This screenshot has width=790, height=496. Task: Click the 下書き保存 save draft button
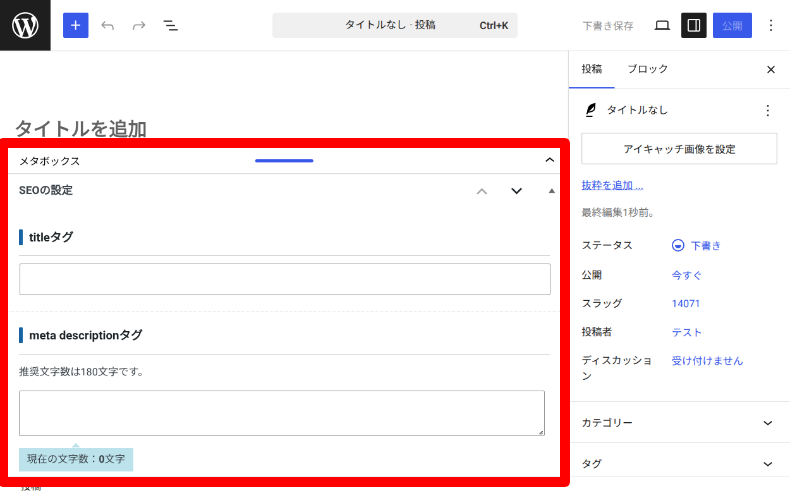(x=608, y=26)
